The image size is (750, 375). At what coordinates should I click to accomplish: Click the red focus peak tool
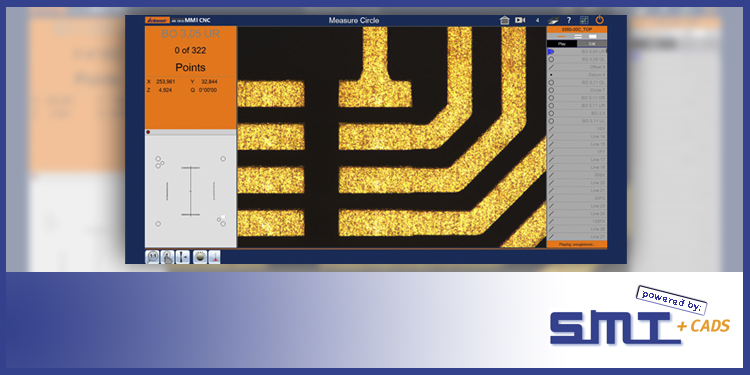click(215, 257)
